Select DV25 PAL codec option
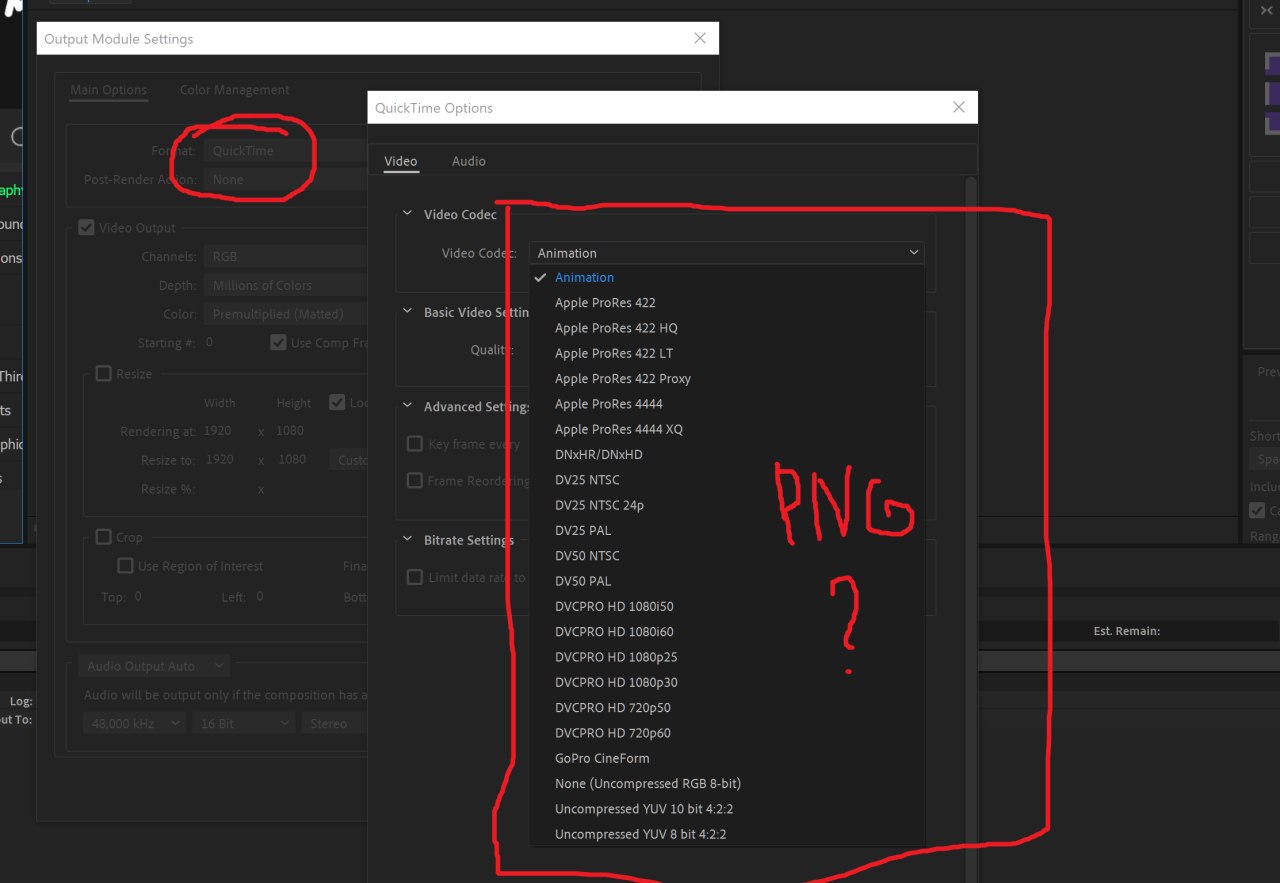Viewport: 1280px width, 883px height. [727, 530]
